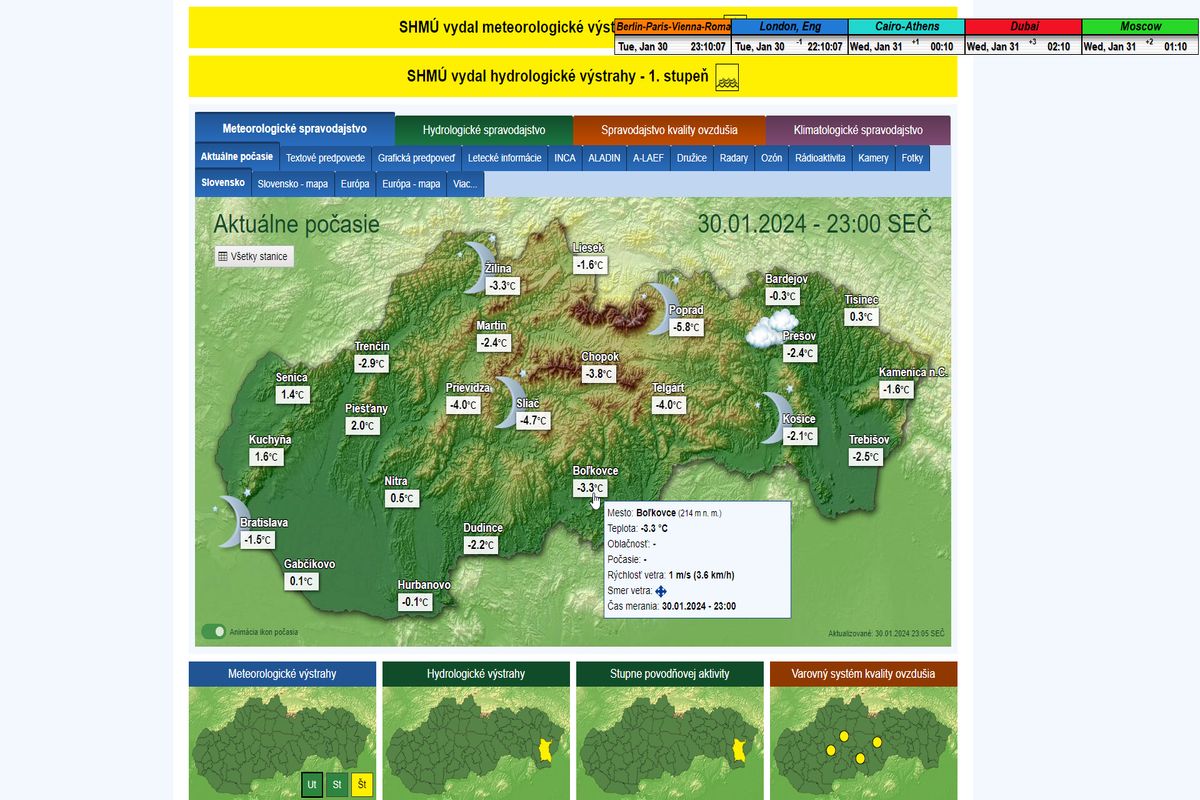Click the Všetky stanice button
The image size is (1200, 800).
(x=253, y=257)
